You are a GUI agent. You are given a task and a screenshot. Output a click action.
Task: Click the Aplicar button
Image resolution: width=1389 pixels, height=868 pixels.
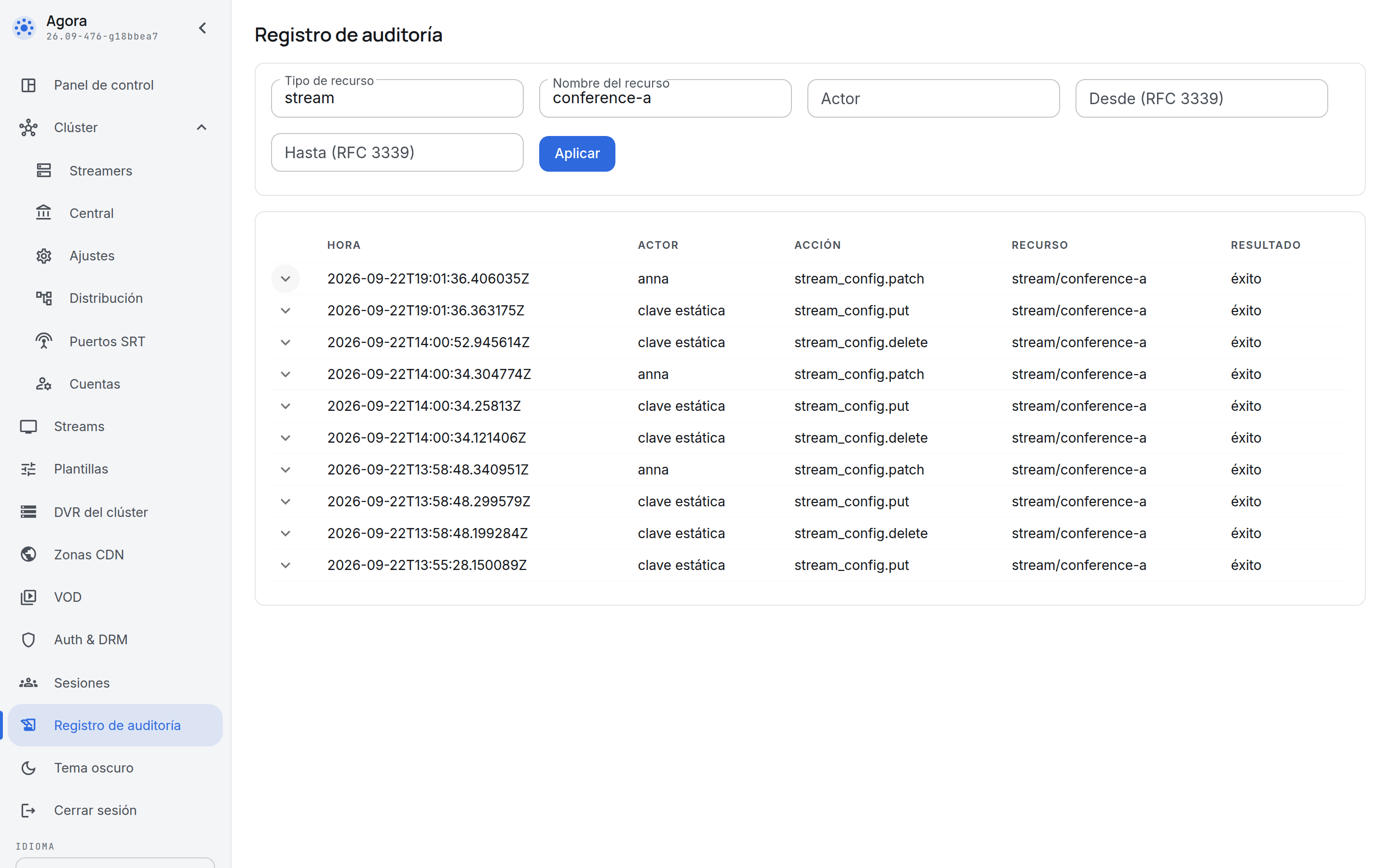577,153
